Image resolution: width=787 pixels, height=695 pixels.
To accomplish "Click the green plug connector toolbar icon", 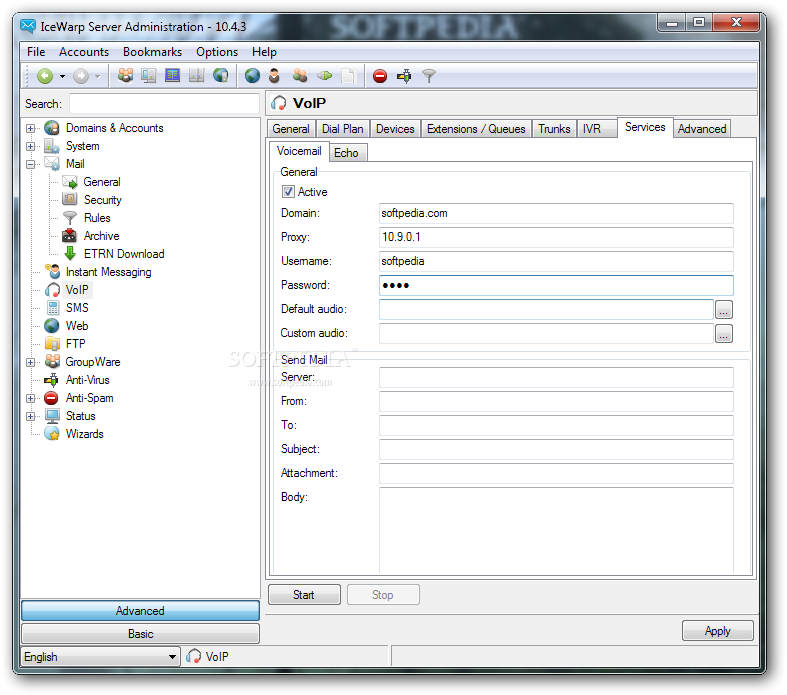I will click(x=324, y=76).
